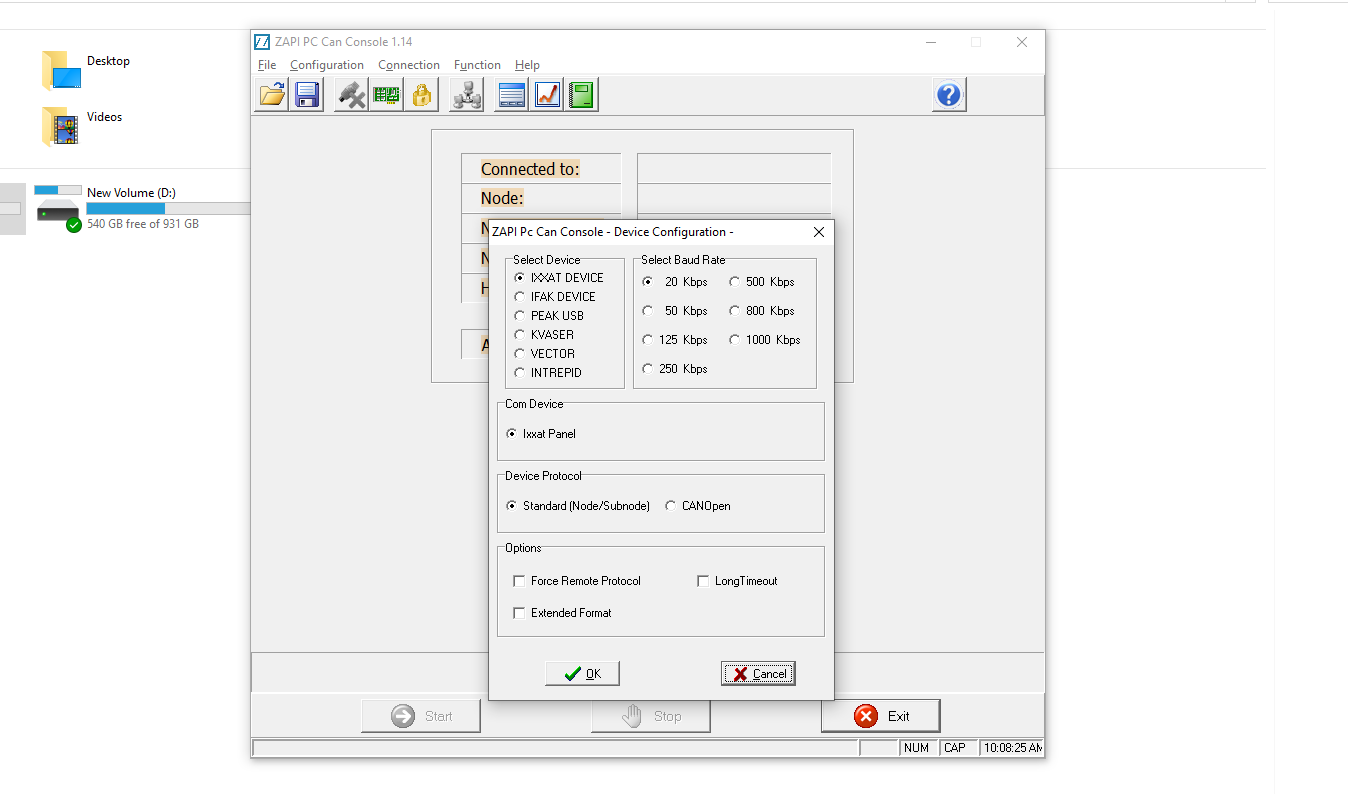1348x794 pixels.
Task: Click the blue question mark help icon
Action: coord(949,95)
